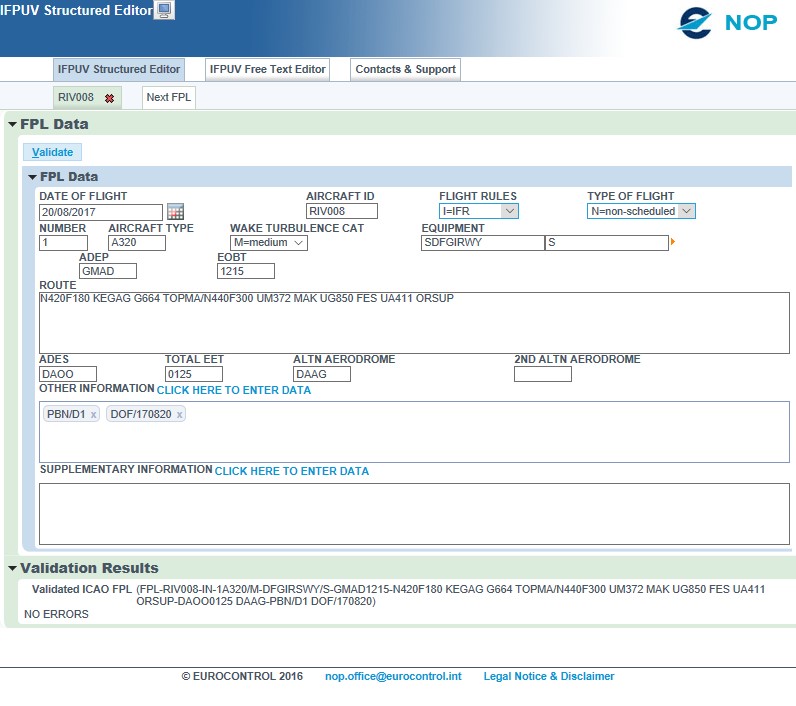This screenshot has height=706, width=796.
Task: Select the RIV008 flight plan tab
Action: (76, 97)
